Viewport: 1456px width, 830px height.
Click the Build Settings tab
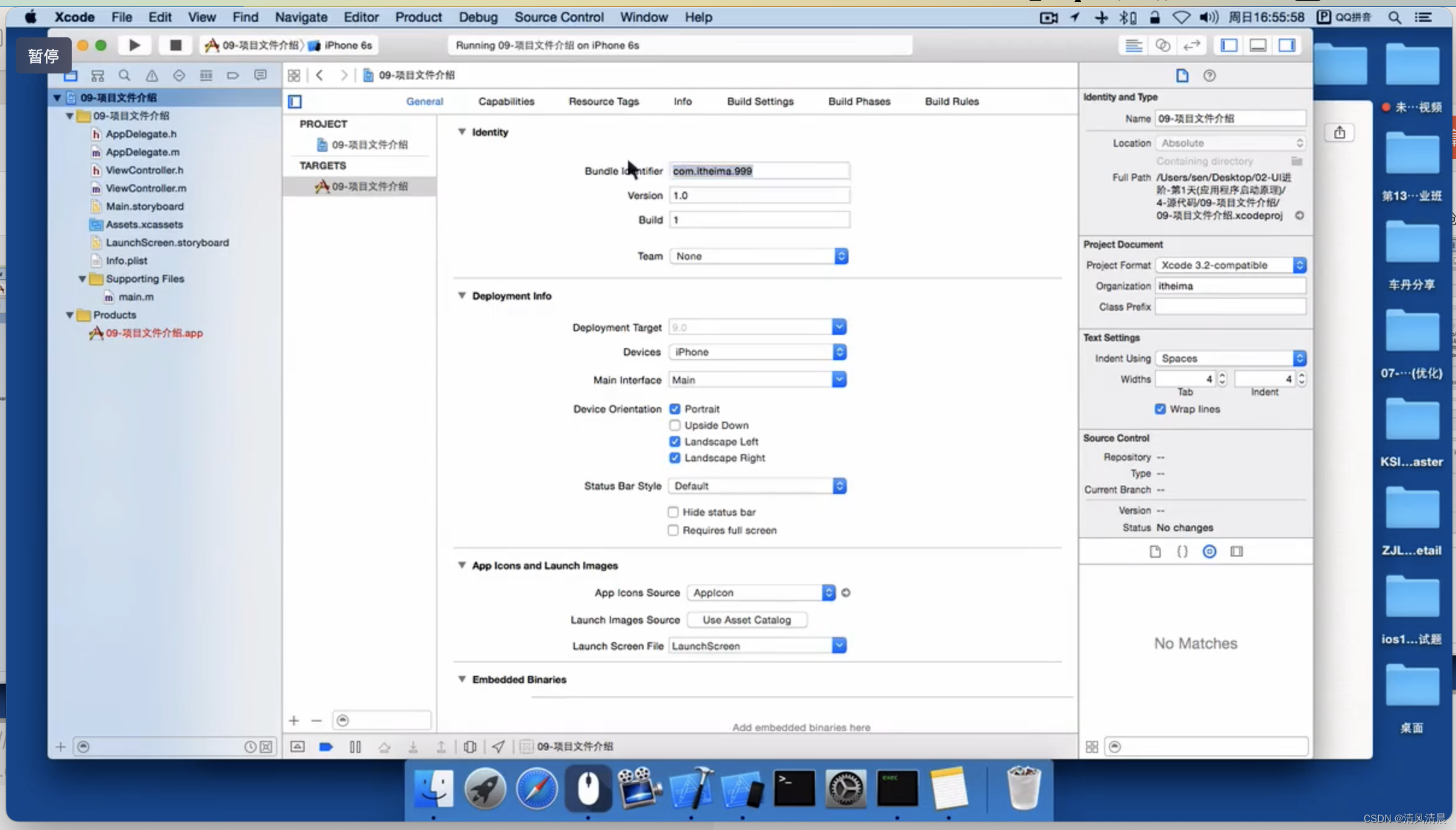click(760, 101)
